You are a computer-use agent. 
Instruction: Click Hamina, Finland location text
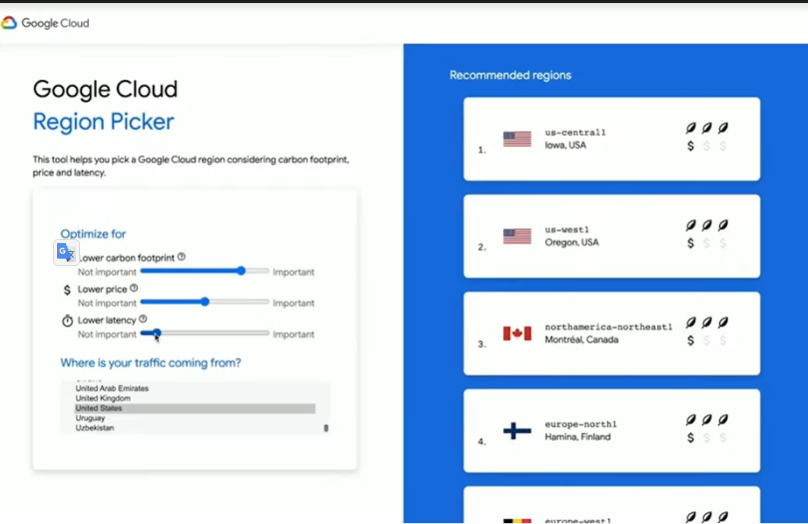pyautogui.click(x=578, y=437)
